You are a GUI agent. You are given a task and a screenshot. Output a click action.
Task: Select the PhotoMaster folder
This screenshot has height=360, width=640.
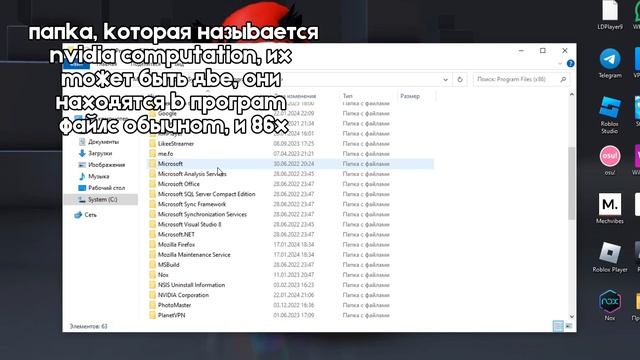point(291,305)
